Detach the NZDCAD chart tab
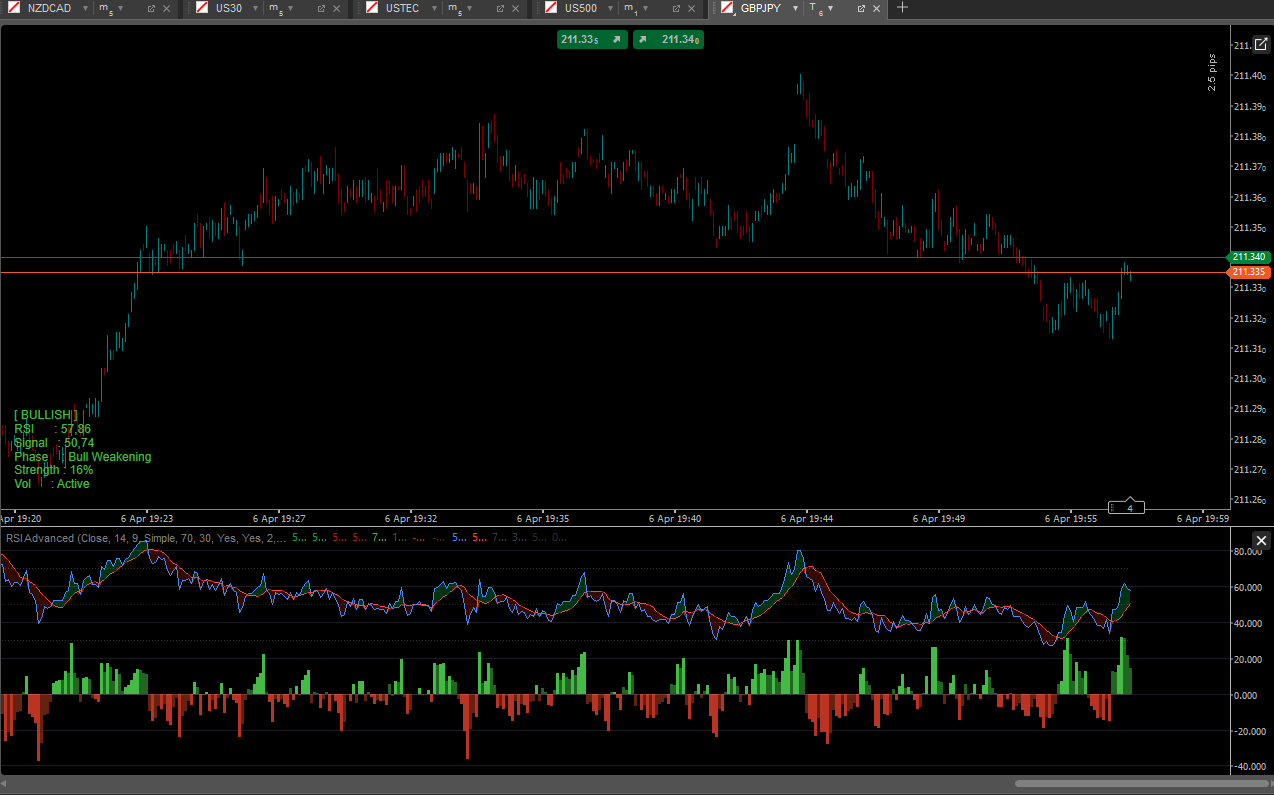 [x=151, y=8]
